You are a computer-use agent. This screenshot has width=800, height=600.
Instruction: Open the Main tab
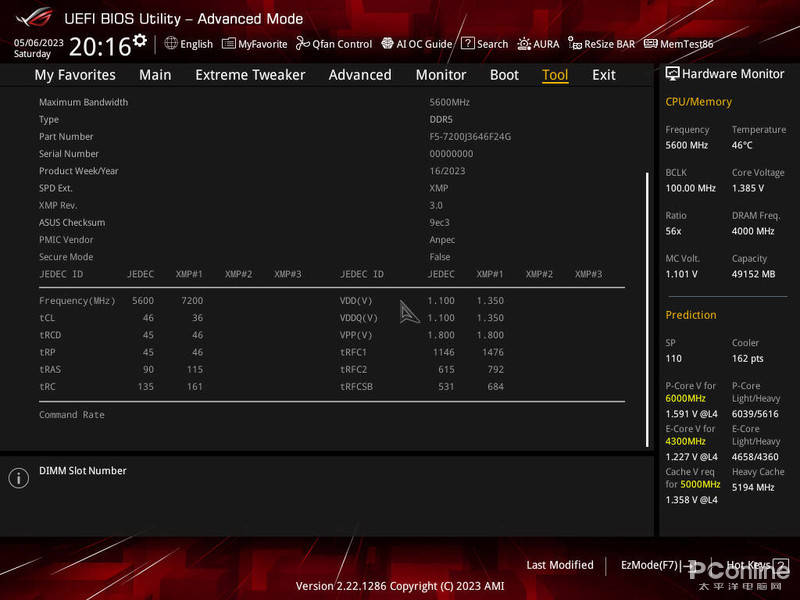155,75
